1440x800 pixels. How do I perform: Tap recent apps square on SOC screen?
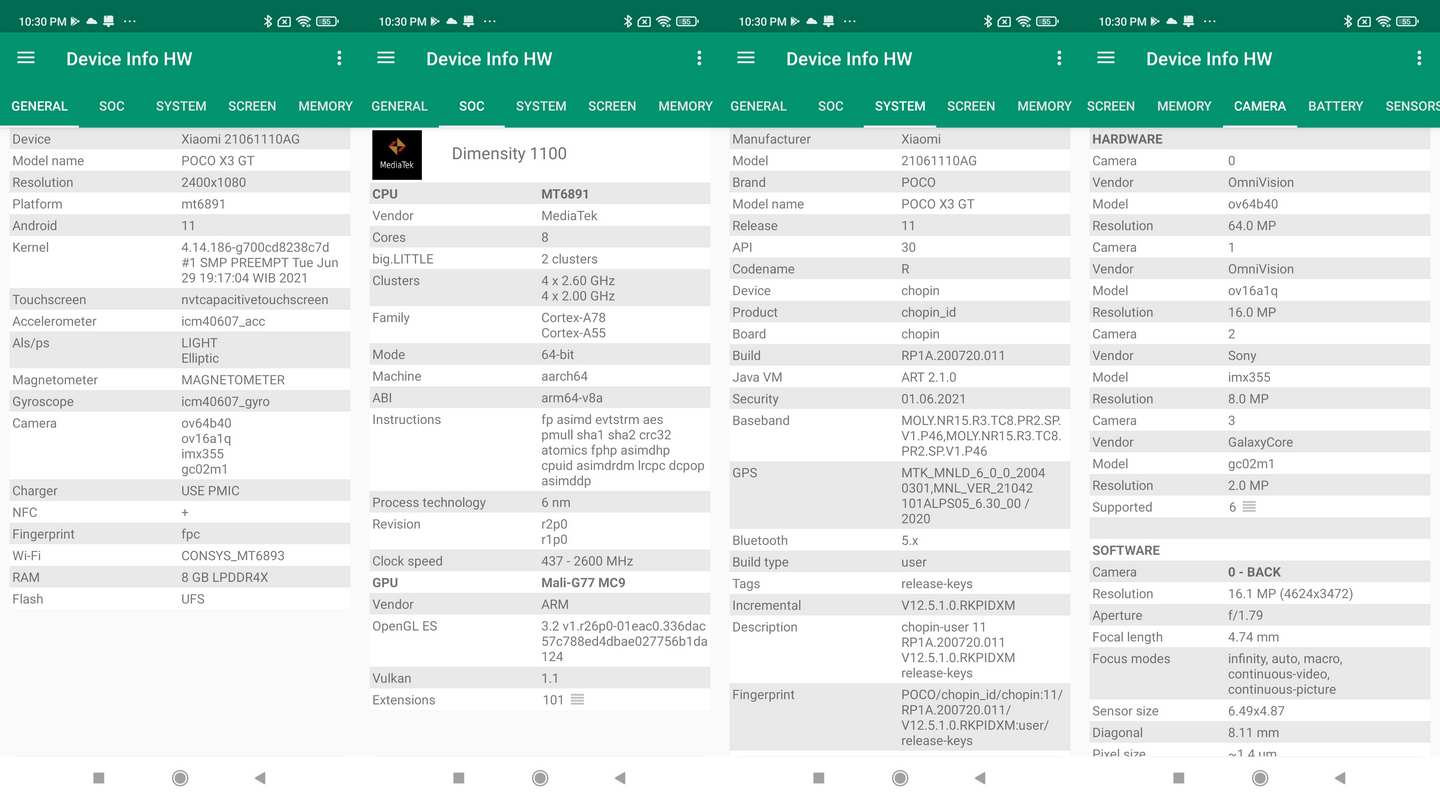click(x=458, y=778)
